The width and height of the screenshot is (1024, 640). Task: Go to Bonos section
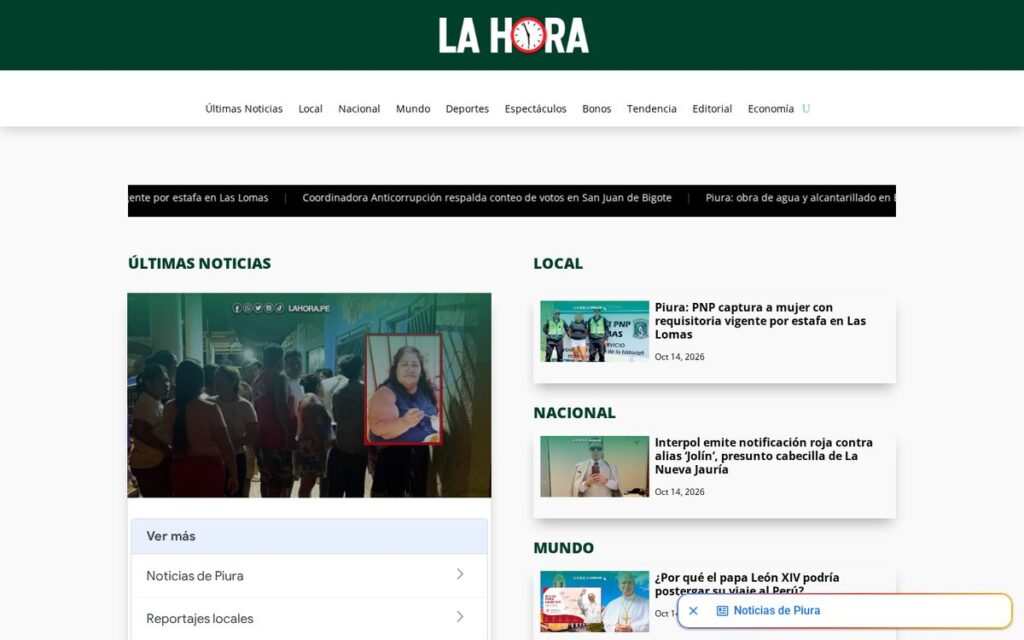[x=596, y=108]
